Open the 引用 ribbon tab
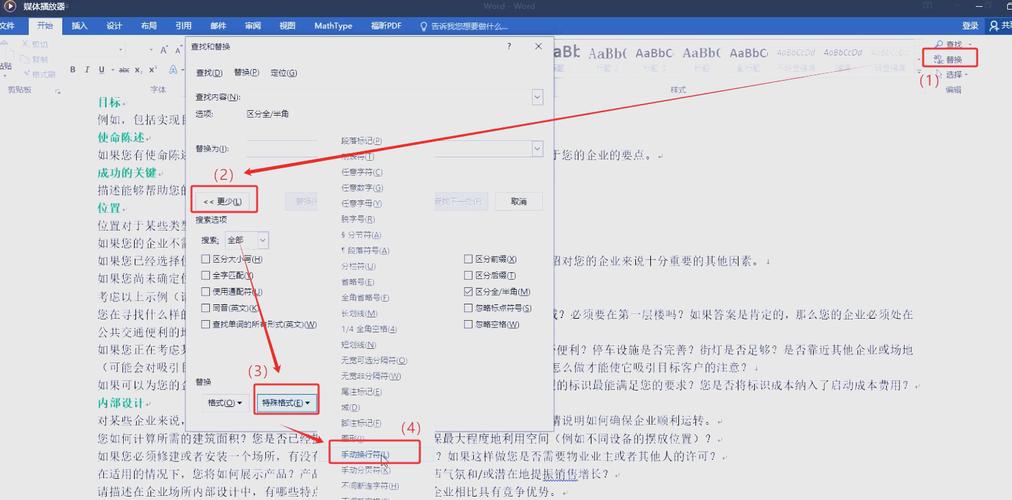 point(183,26)
